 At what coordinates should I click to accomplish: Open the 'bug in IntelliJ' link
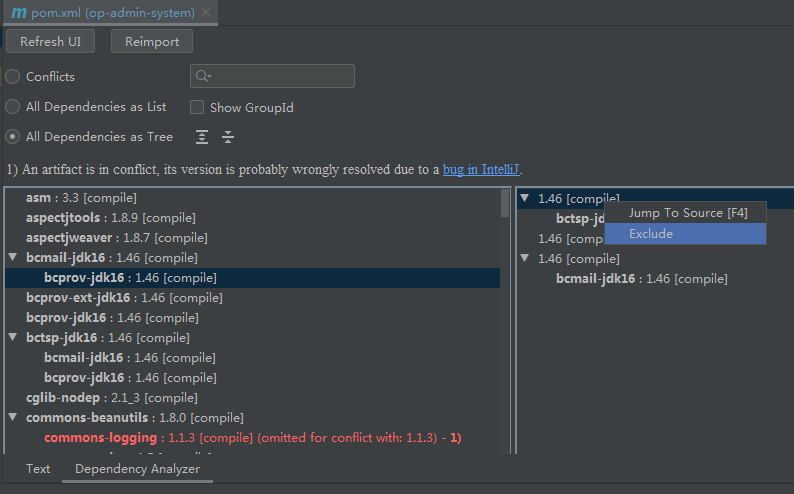(x=481, y=170)
